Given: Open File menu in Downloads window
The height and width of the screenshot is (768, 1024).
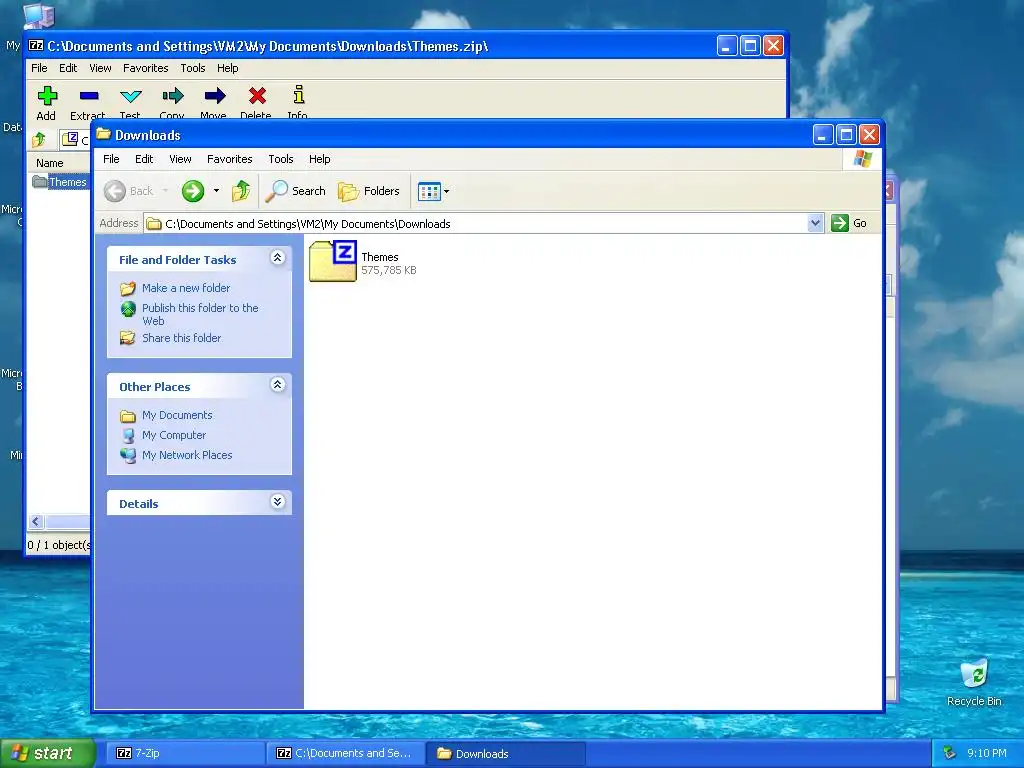Looking at the screenshot, I should click(112, 159).
